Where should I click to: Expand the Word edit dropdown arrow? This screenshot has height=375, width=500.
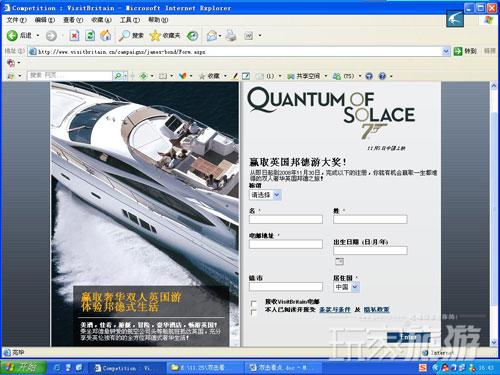pos(260,36)
